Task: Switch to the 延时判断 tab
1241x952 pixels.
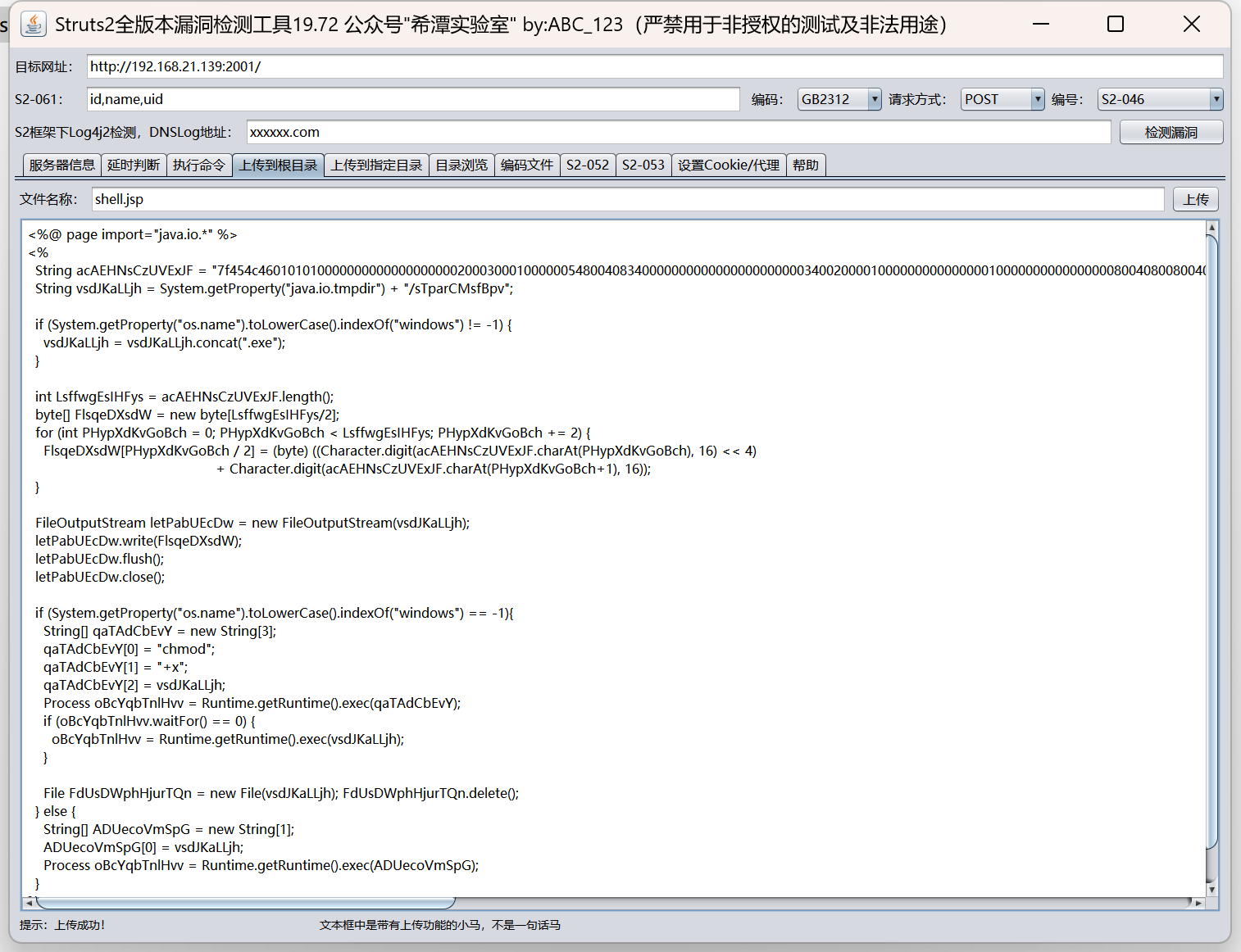Action: pyautogui.click(x=134, y=165)
